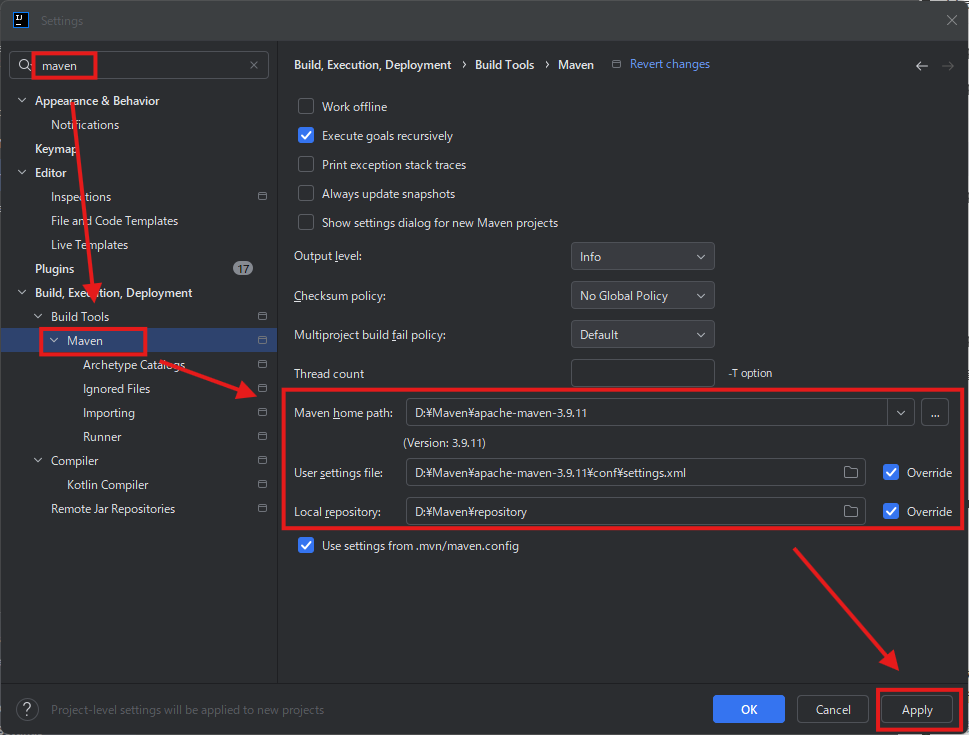
Task: Edit the Local repository path field
Action: point(635,511)
